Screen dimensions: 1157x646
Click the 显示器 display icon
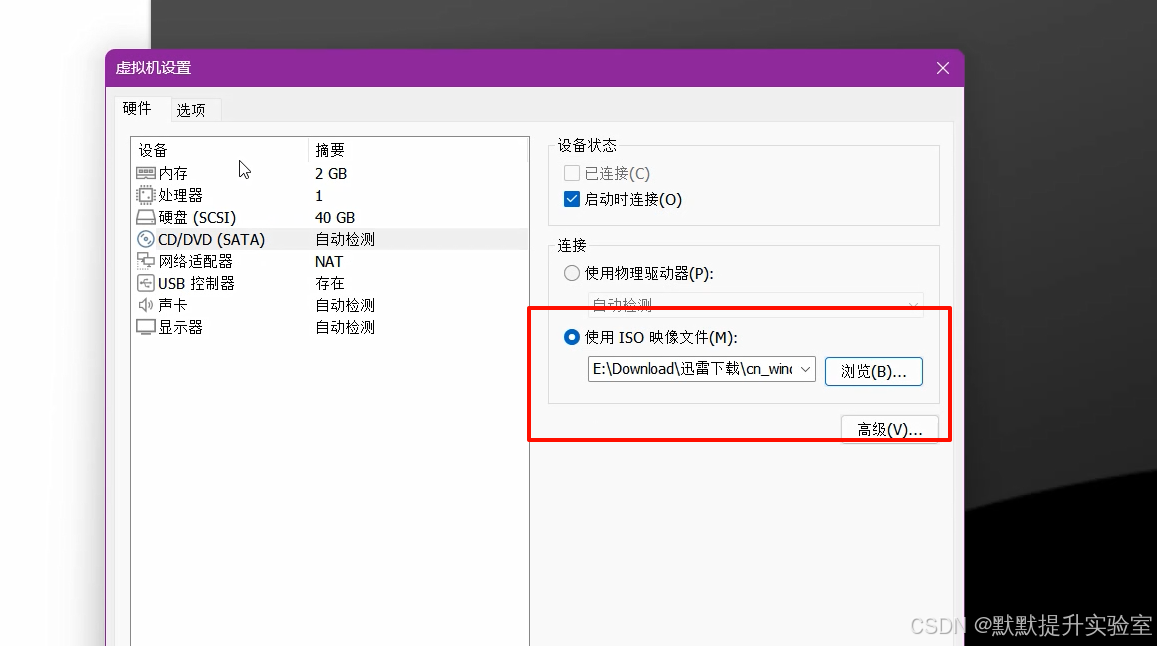tap(145, 326)
